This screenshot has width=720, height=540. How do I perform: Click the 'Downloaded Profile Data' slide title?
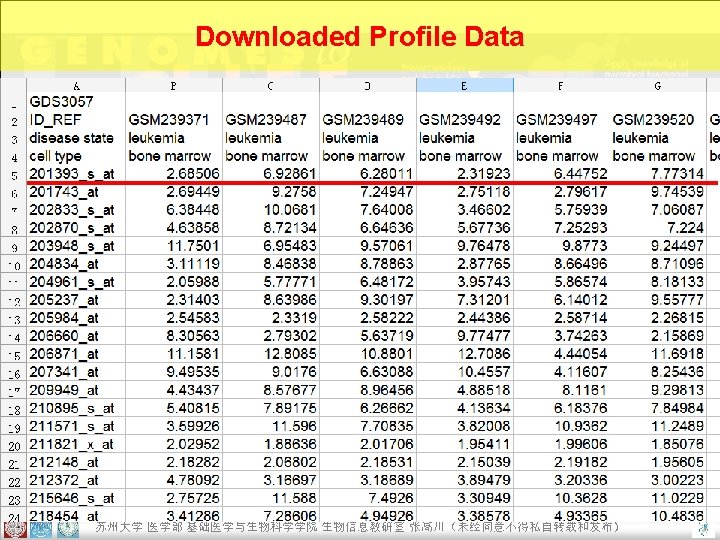(x=360, y=37)
